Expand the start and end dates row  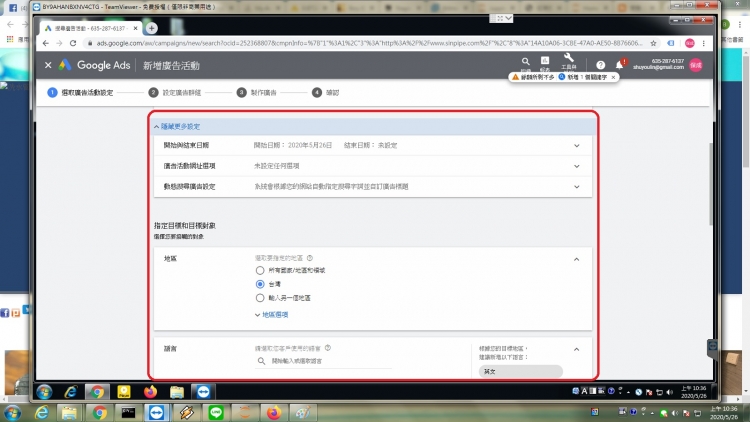pyautogui.click(x=373, y=145)
